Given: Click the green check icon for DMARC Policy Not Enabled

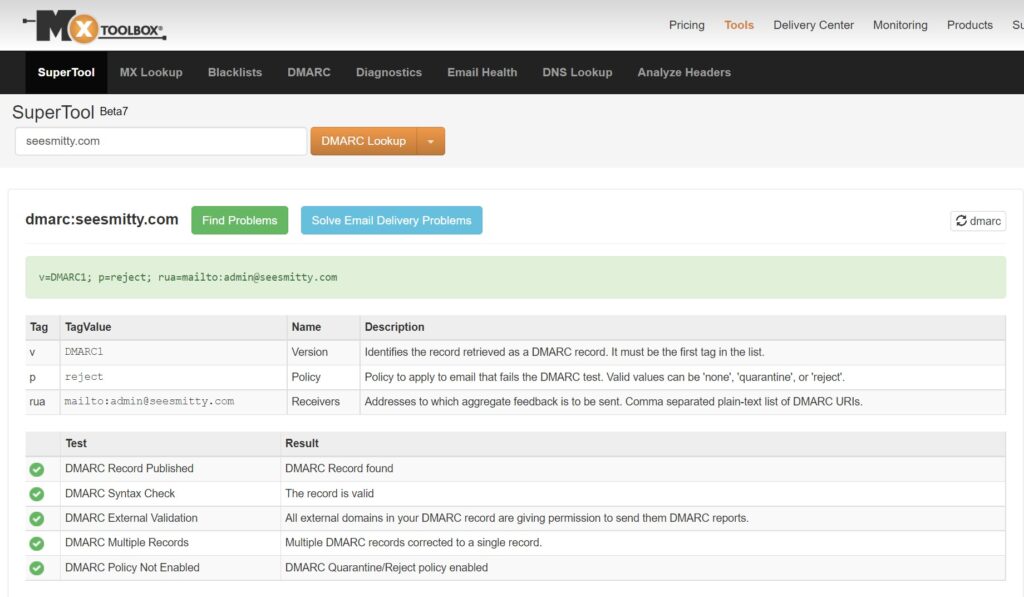Looking at the screenshot, I should click(37, 568).
